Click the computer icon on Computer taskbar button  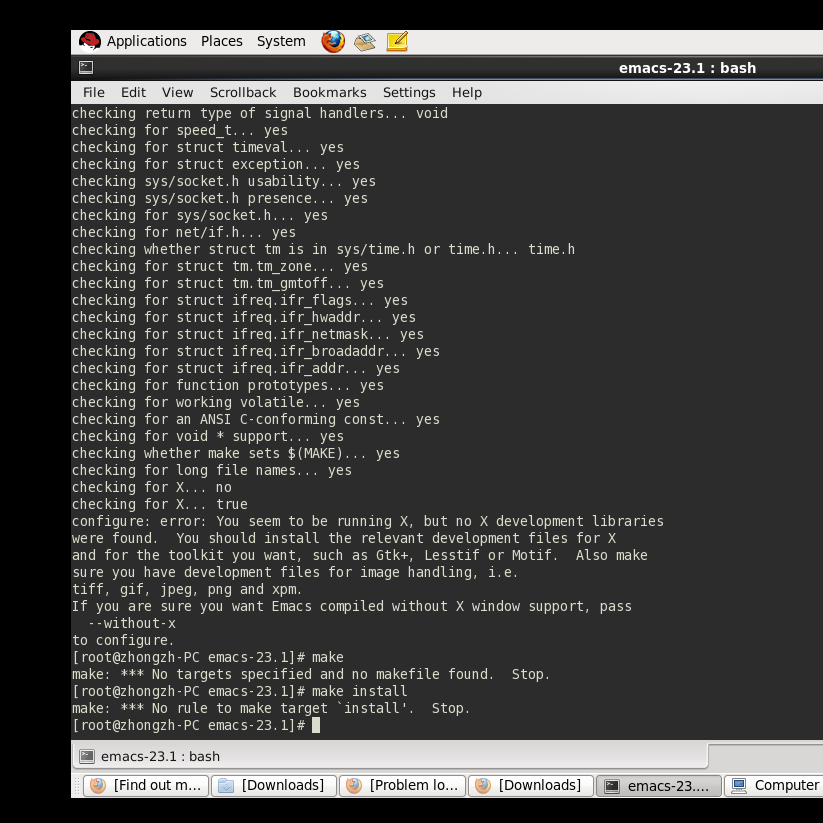[739, 785]
